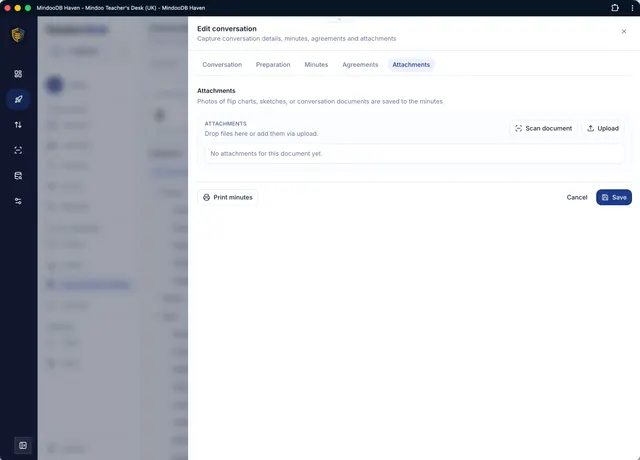Click the 'Edit conversation' heading
The width and height of the screenshot is (640, 460).
227,29
